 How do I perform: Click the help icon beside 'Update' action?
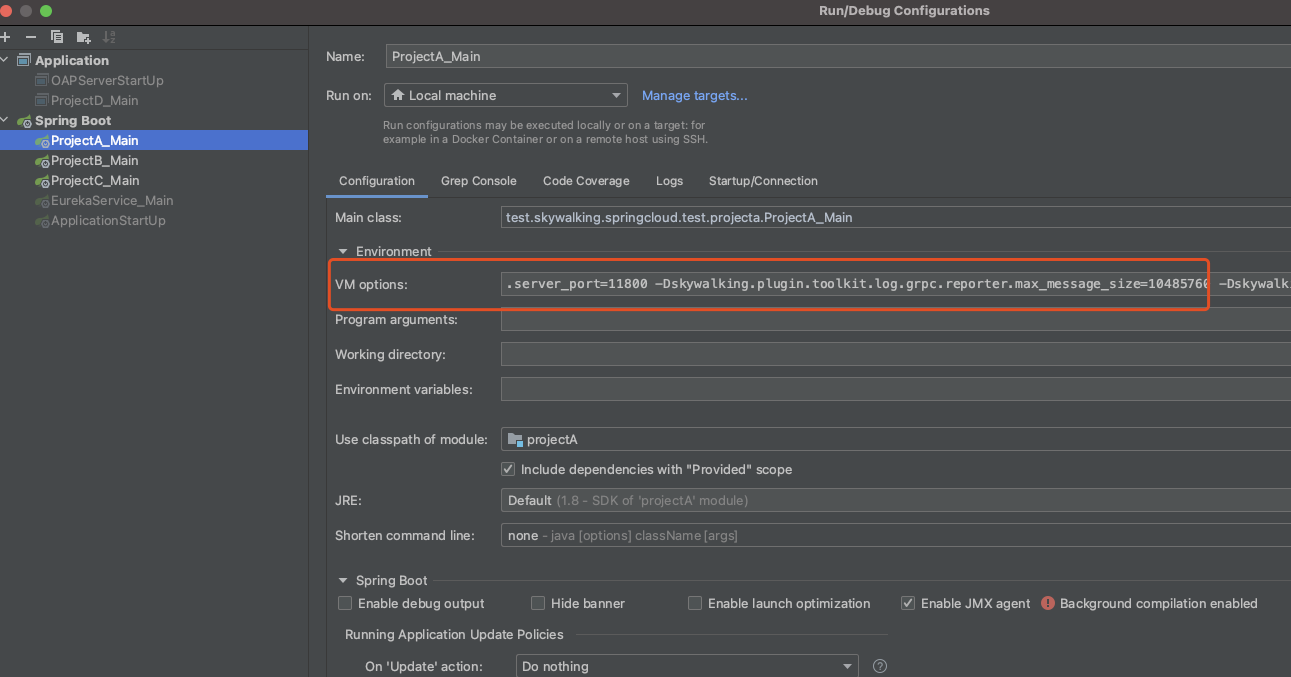click(x=880, y=666)
